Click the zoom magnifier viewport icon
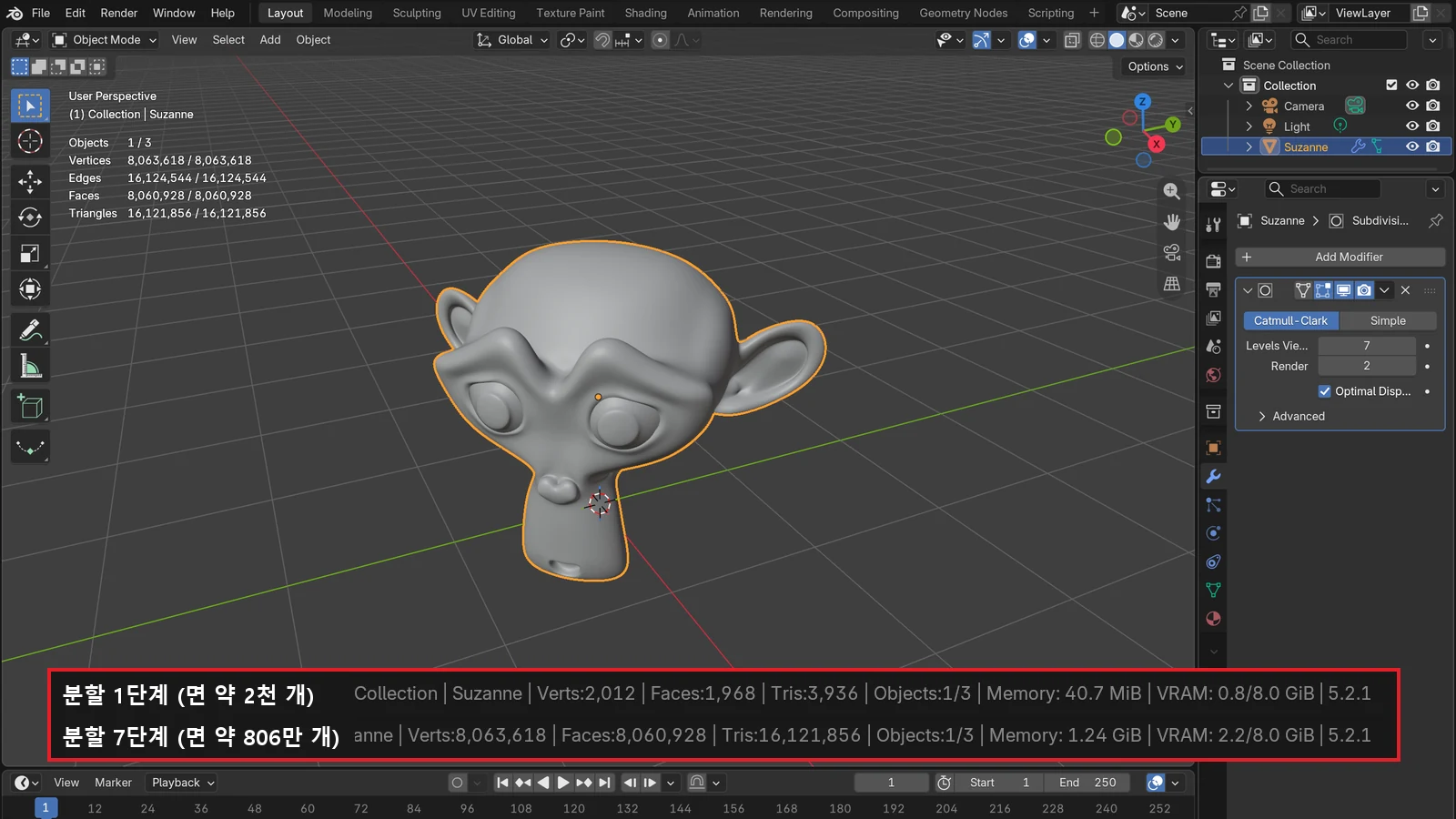 tap(1172, 191)
